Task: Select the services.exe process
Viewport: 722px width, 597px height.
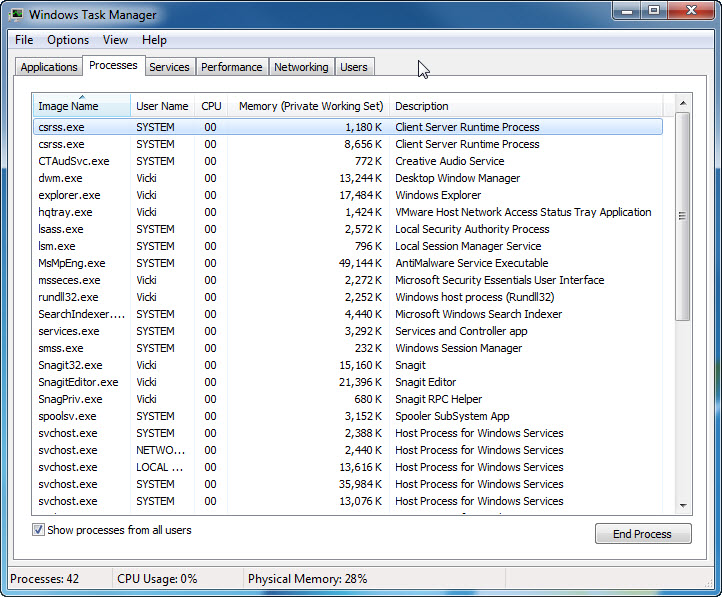Action: click(x=348, y=331)
